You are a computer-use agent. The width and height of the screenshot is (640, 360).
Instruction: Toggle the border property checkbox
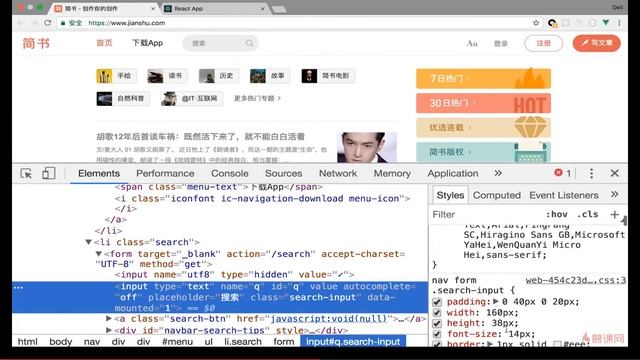437,344
